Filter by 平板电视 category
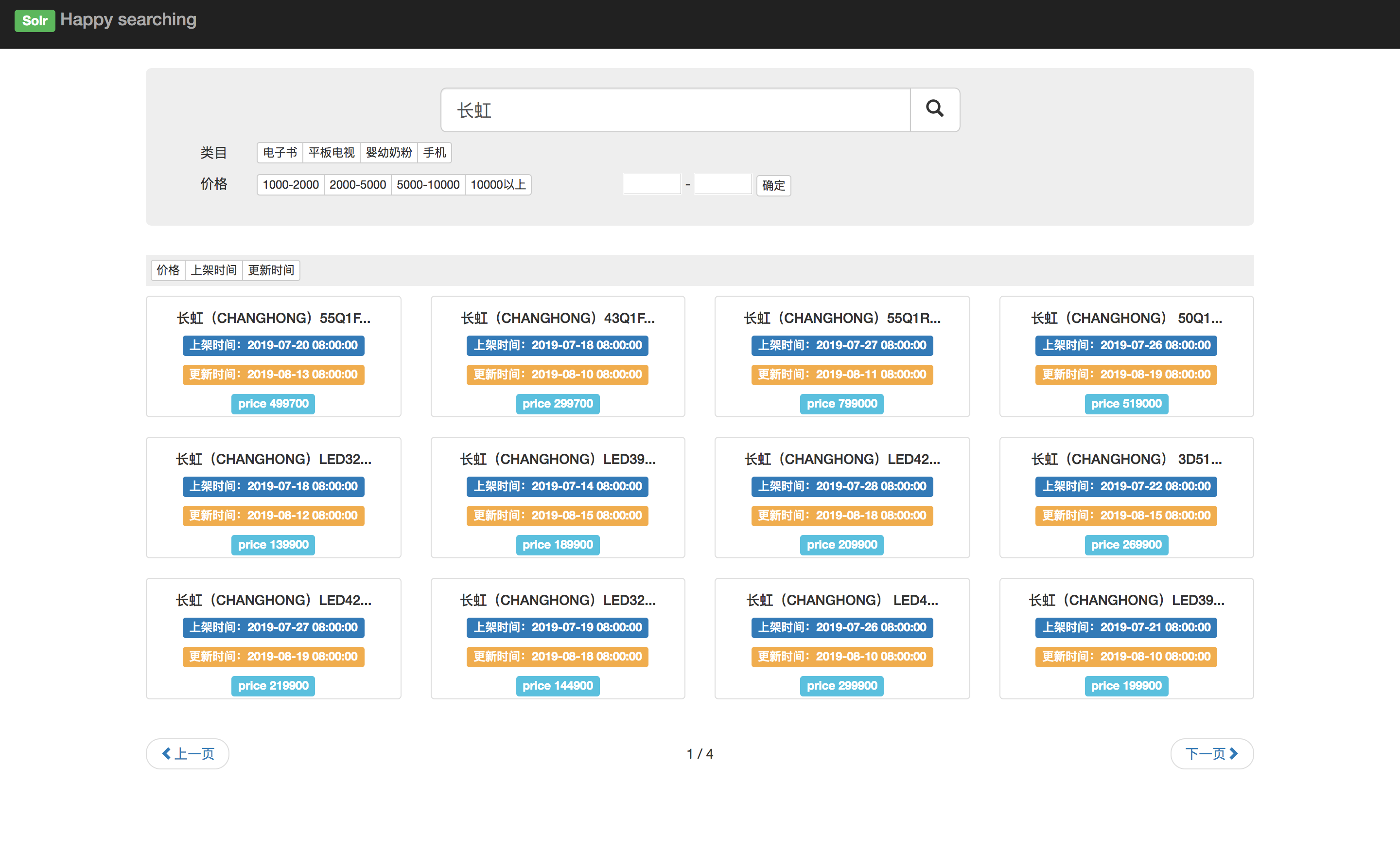Viewport: 1400px width, 855px height. (x=331, y=152)
